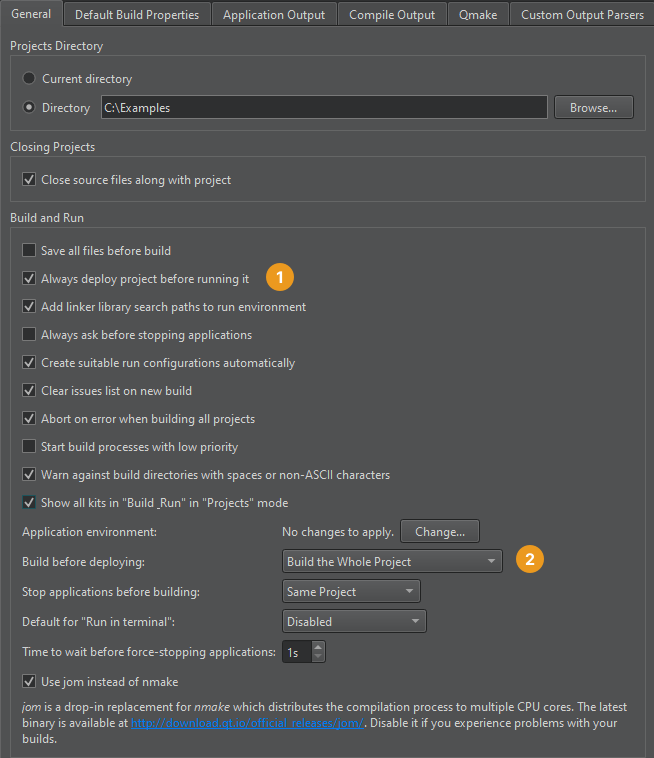Click the 'Stop applications before building:' label
Screen dimensions: 654x758
pos(111,592)
